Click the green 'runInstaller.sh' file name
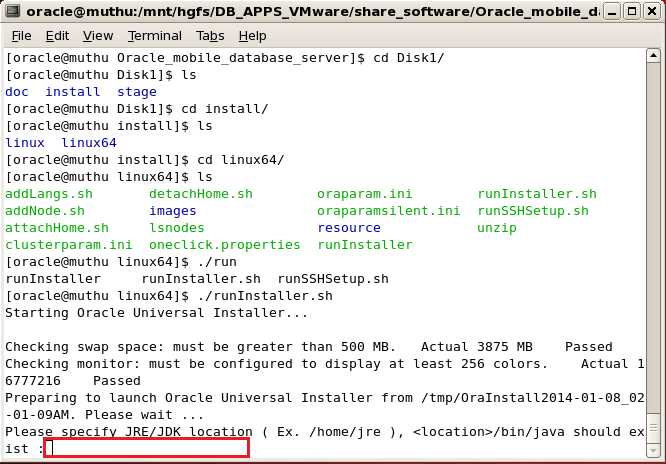 (x=537, y=194)
